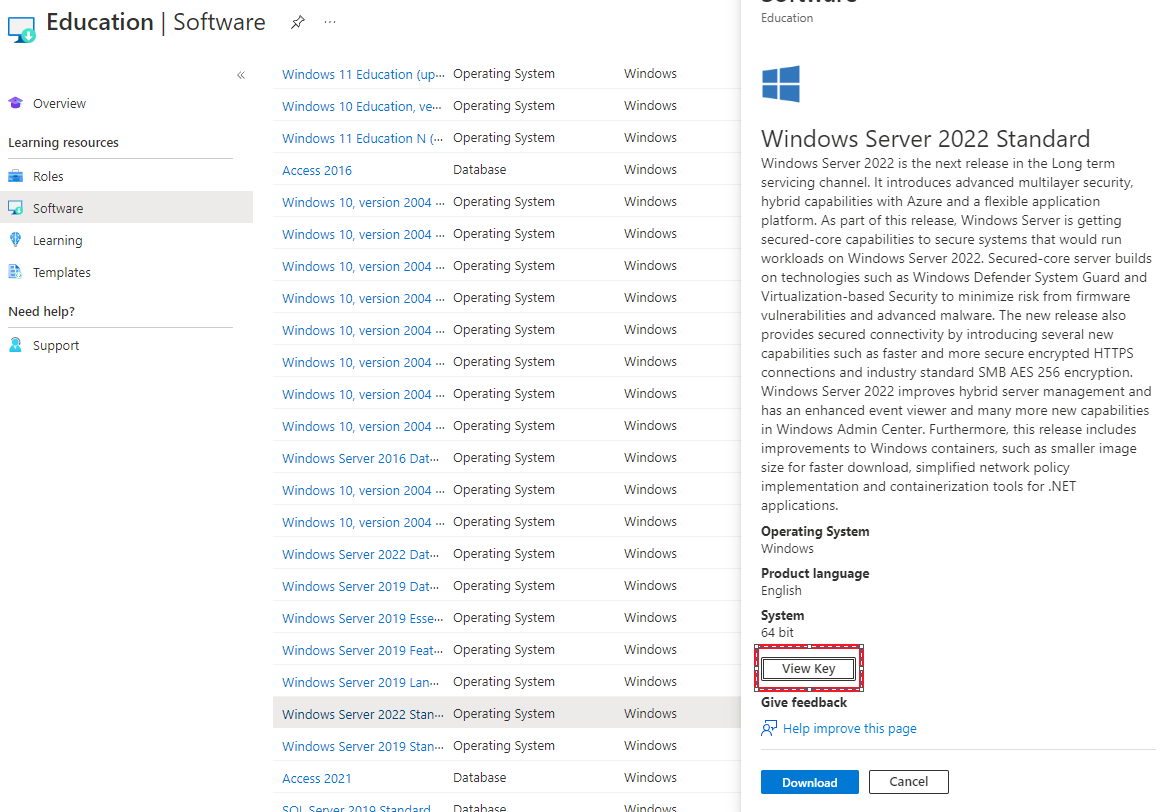Click the Overview graduation cap icon

pyautogui.click(x=16, y=103)
